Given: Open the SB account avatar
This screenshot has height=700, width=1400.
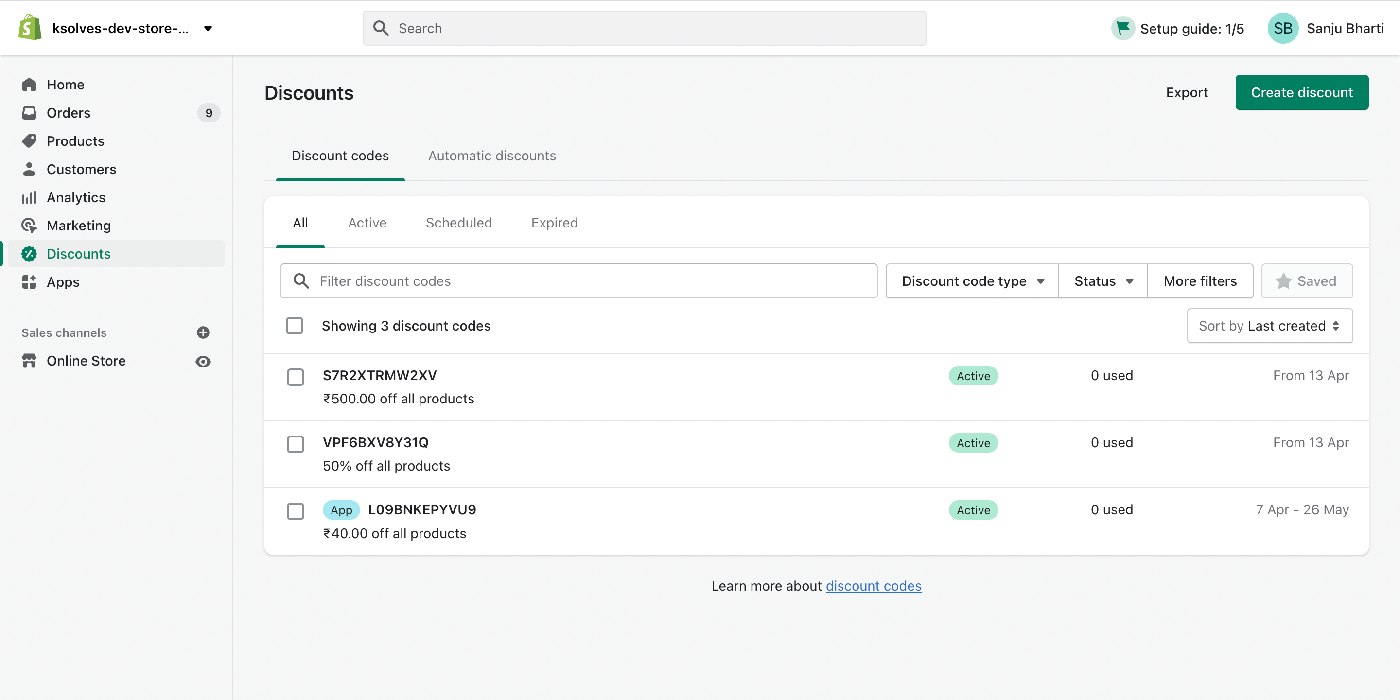Looking at the screenshot, I should coord(1283,28).
